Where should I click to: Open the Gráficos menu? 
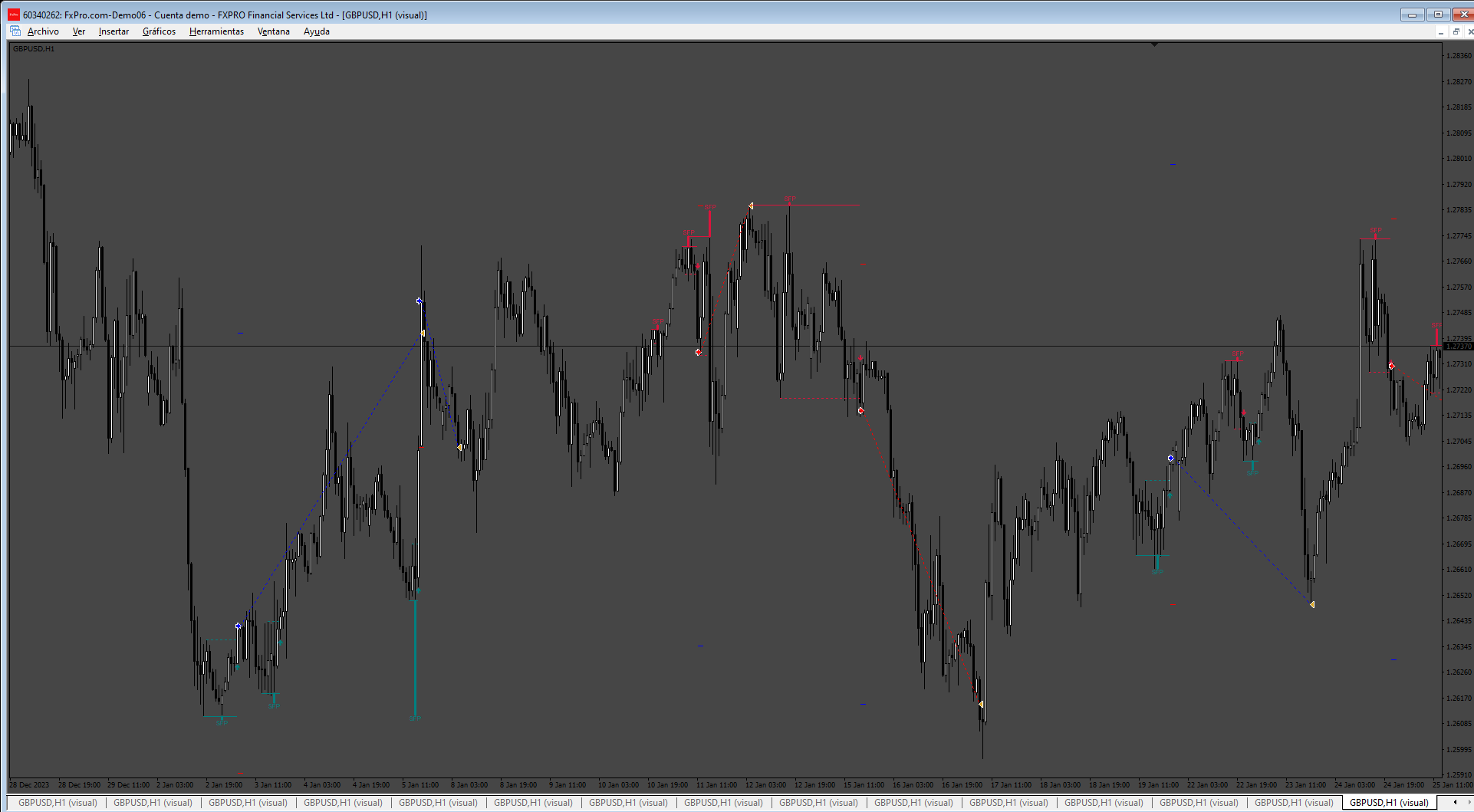coord(159,31)
